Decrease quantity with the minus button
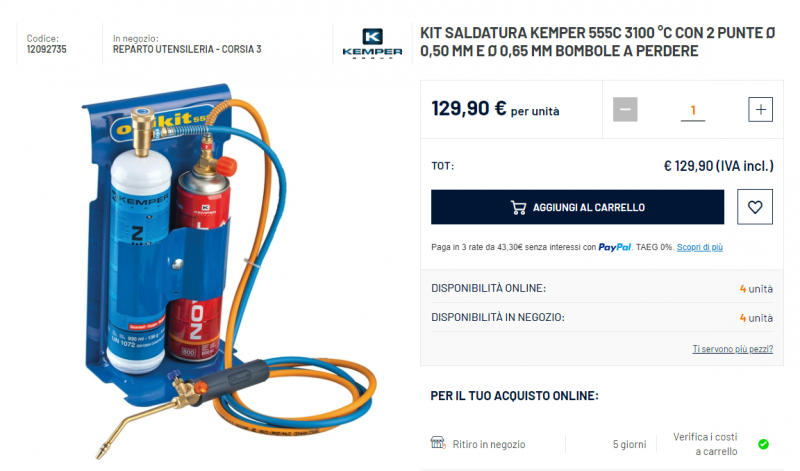 625,109
